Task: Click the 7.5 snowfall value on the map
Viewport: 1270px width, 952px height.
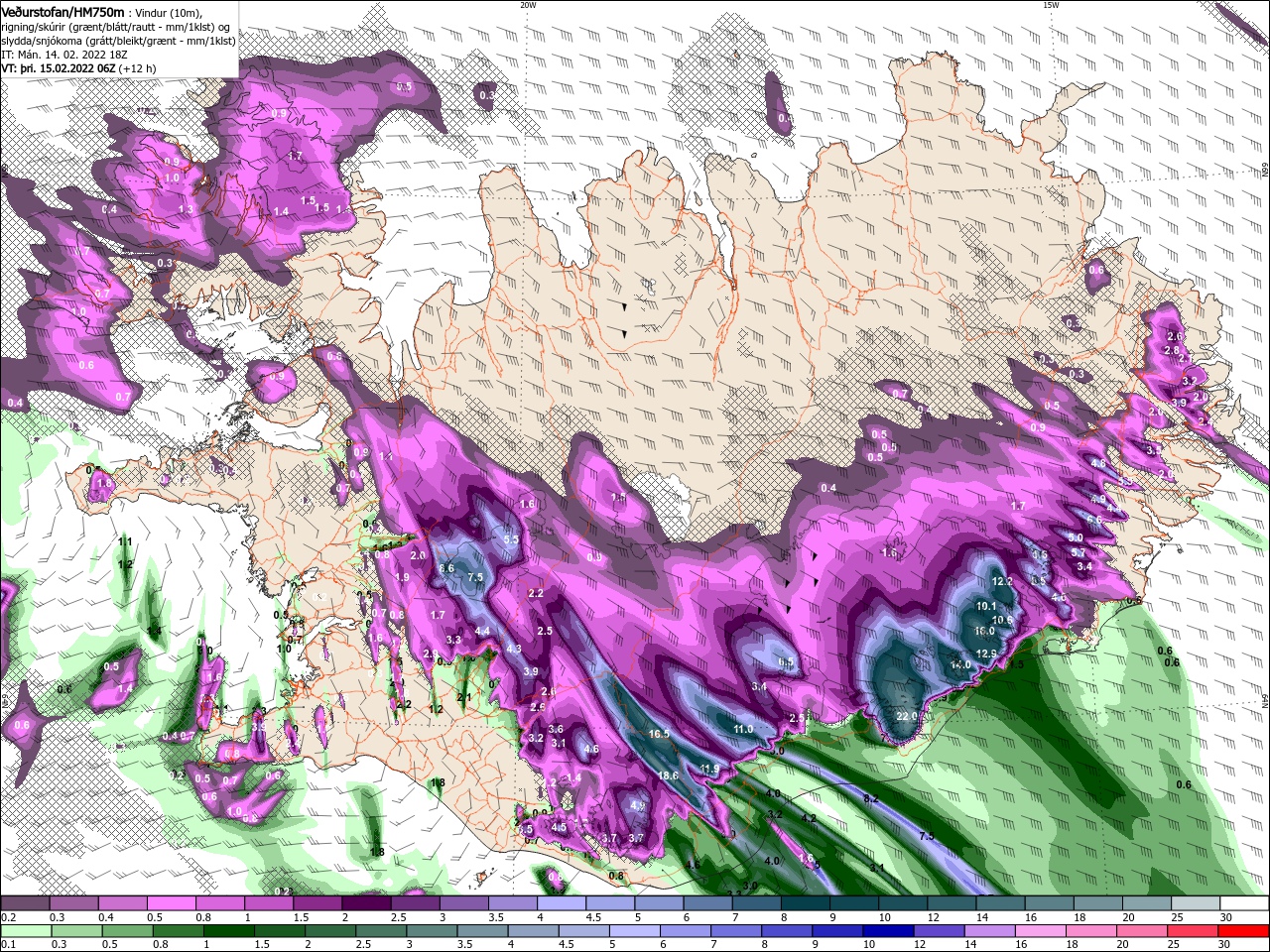Action: [475, 577]
